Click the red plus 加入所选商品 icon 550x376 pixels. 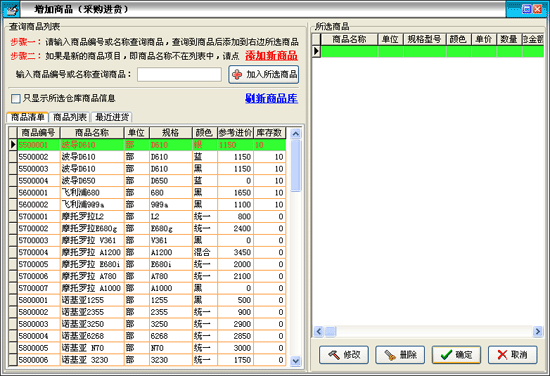pyautogui.click(x=237, y=74)
